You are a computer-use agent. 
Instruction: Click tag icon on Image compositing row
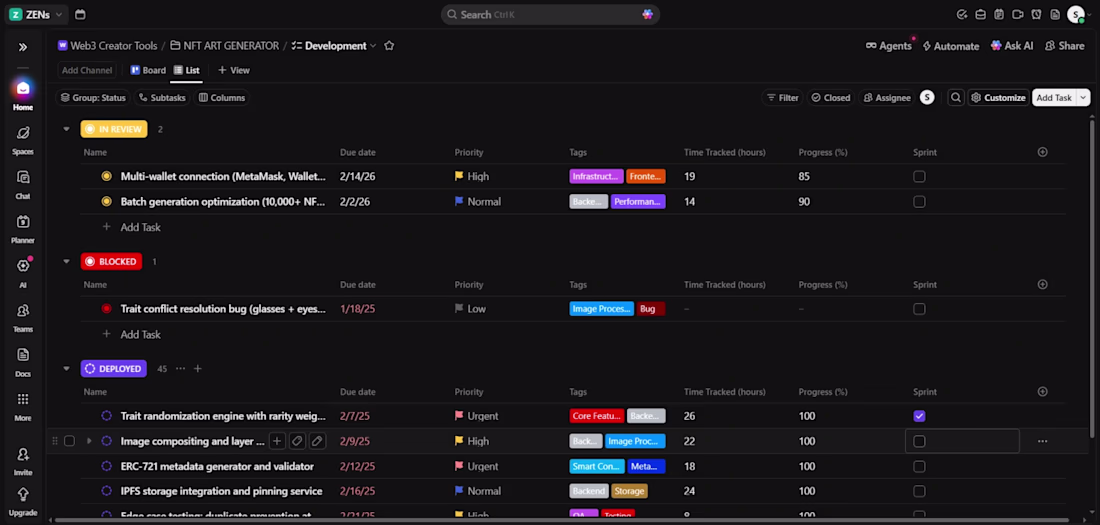297,441
